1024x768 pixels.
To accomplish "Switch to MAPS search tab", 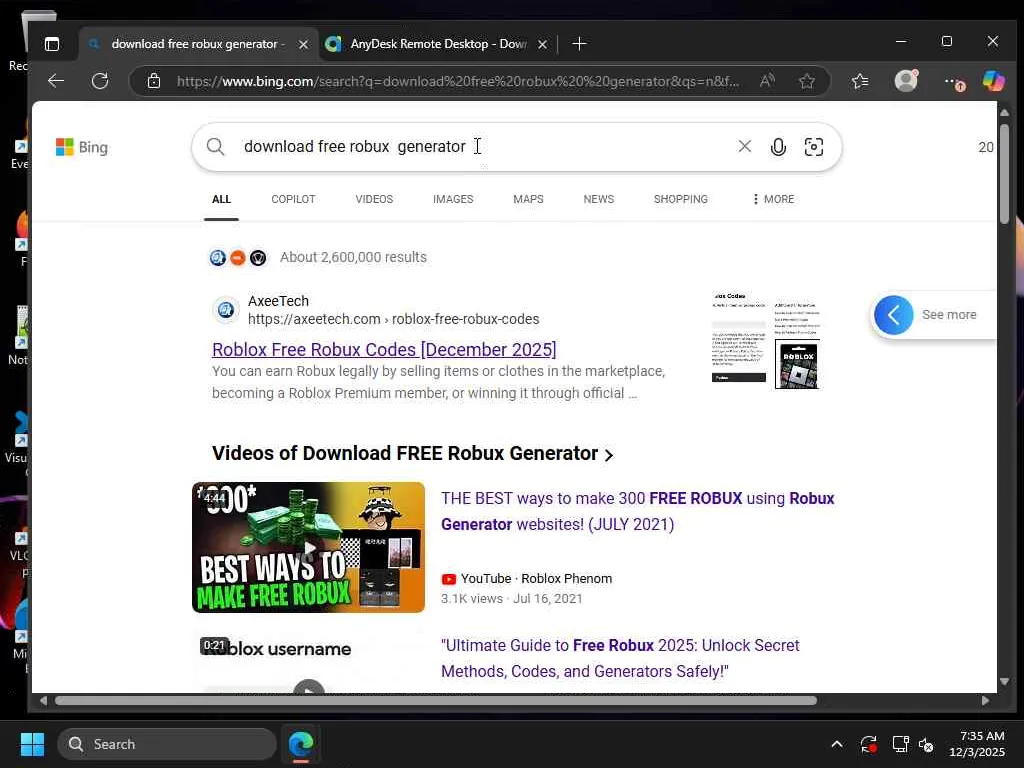I will (528, 199).
